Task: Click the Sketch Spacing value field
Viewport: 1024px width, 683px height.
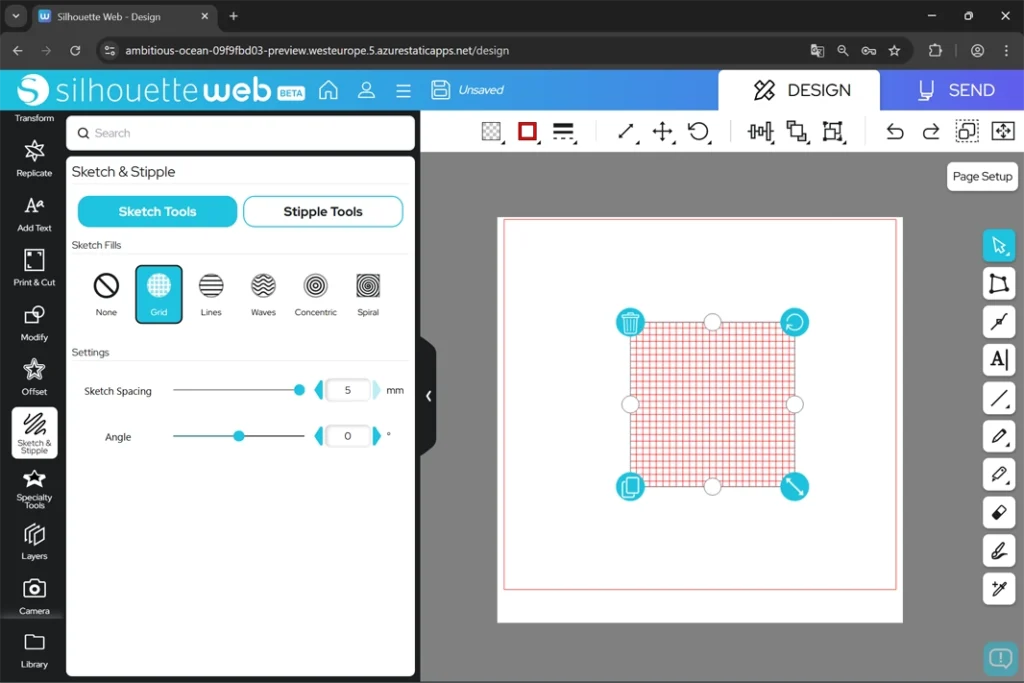Action: pos(348,390)
